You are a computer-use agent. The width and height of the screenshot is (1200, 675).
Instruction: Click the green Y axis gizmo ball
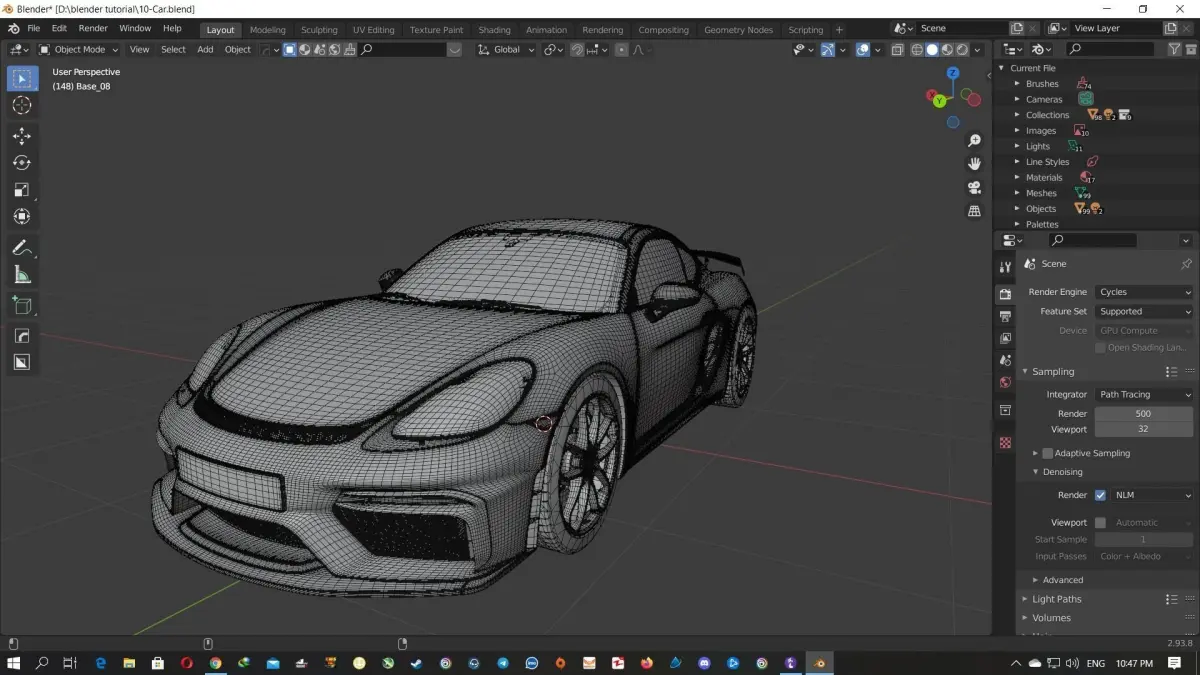click(939, 101)
